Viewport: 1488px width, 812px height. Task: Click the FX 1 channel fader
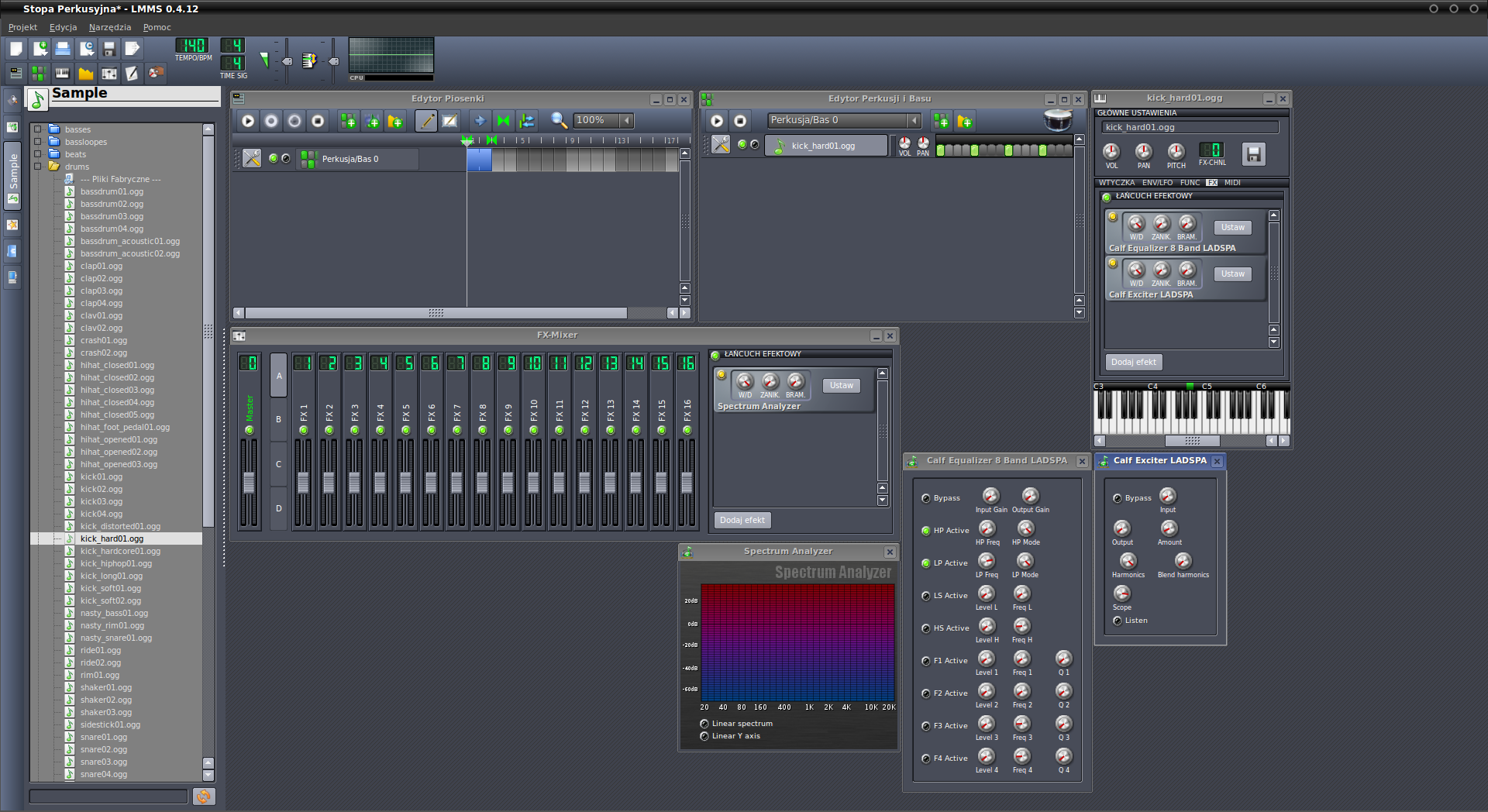303,482
